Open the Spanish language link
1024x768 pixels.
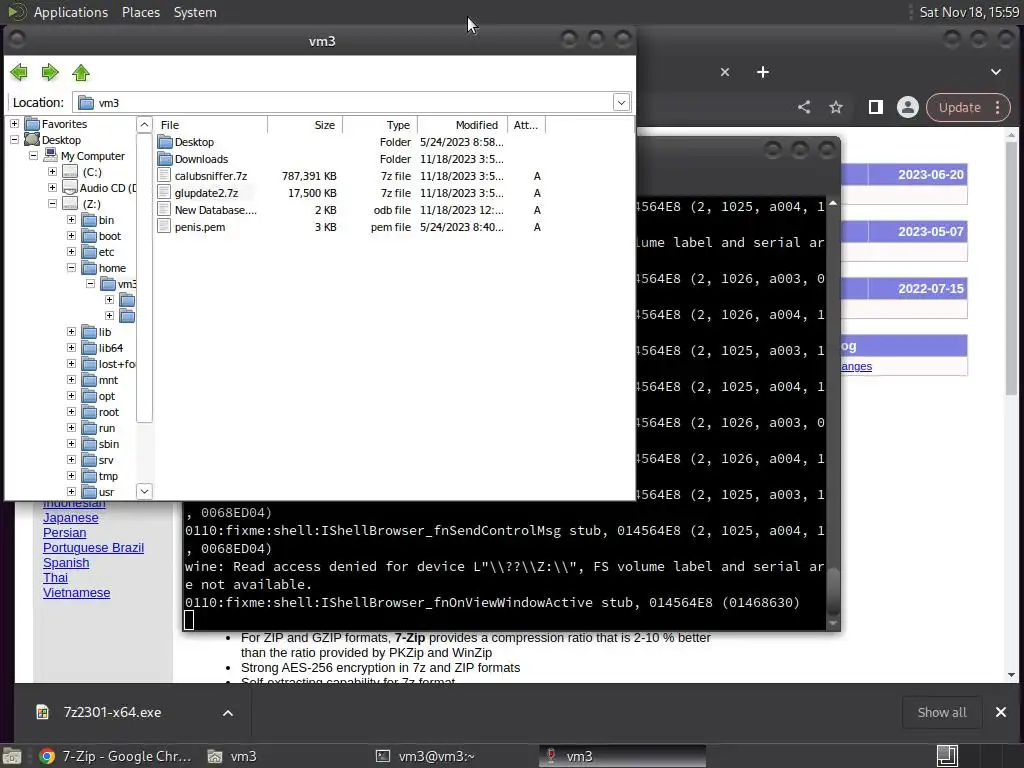(66, 563)
